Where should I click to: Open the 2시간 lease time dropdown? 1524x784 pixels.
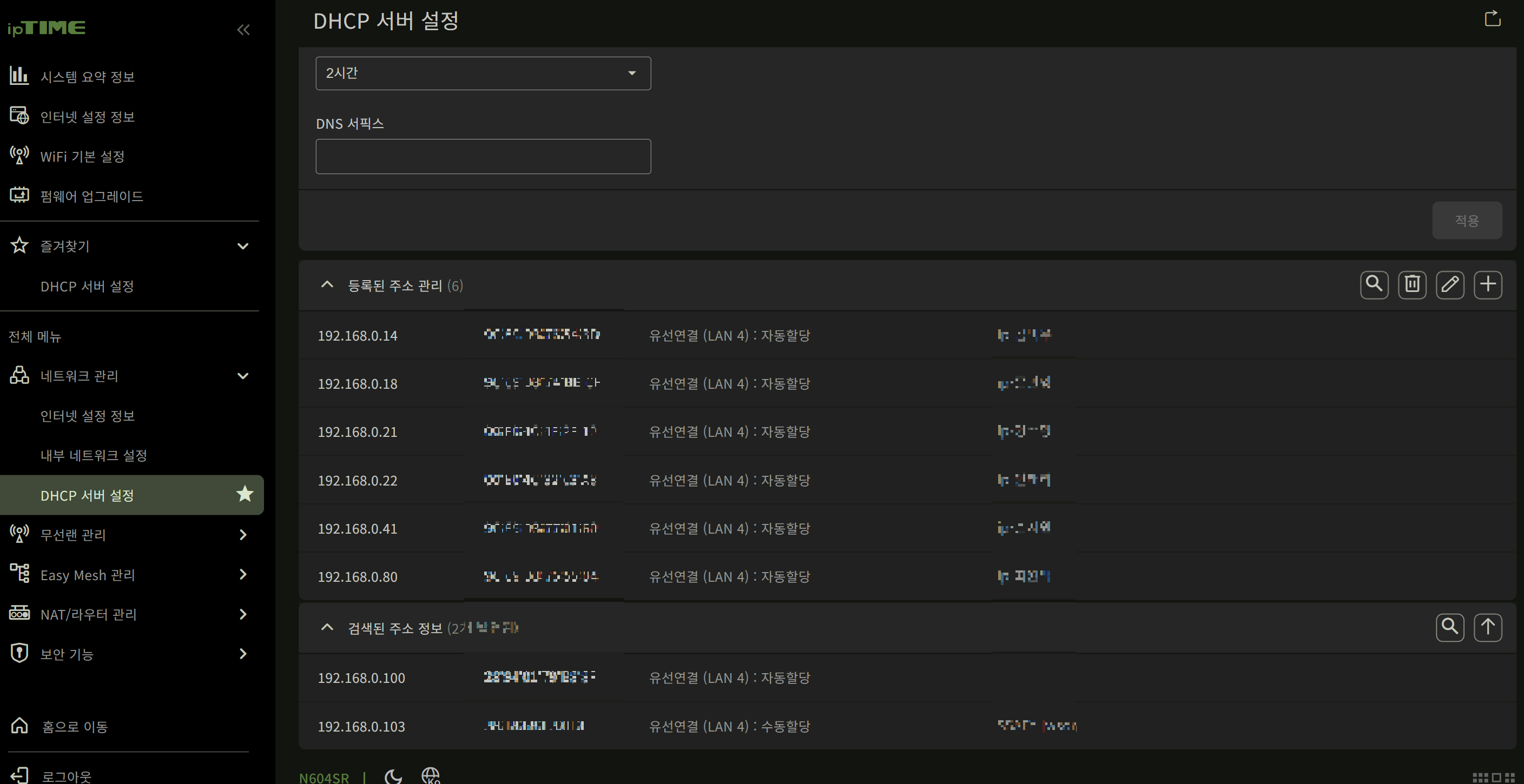click(x=483, y=74)
